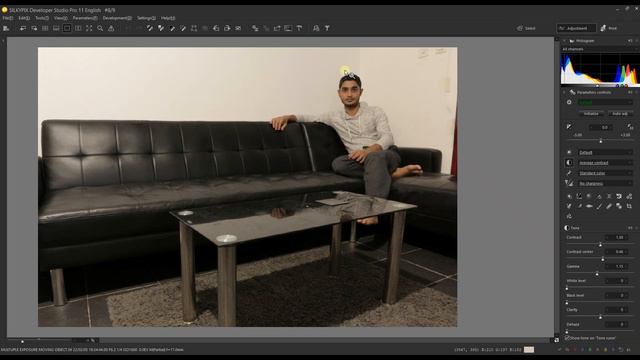The height and width of the screenshot is (360, 640).
Task: Click the undo arrow at panel bottom
Action: [x=621, y=349]
